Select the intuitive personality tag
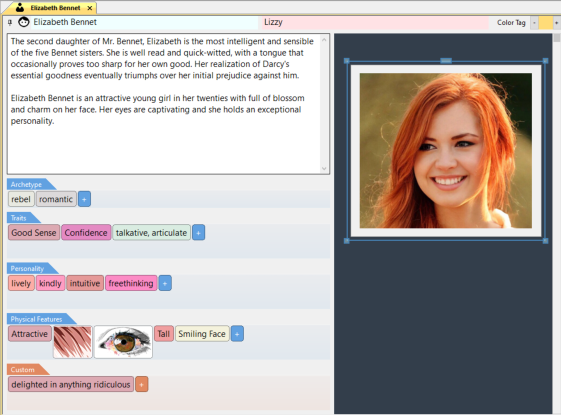 coord(85,283)
